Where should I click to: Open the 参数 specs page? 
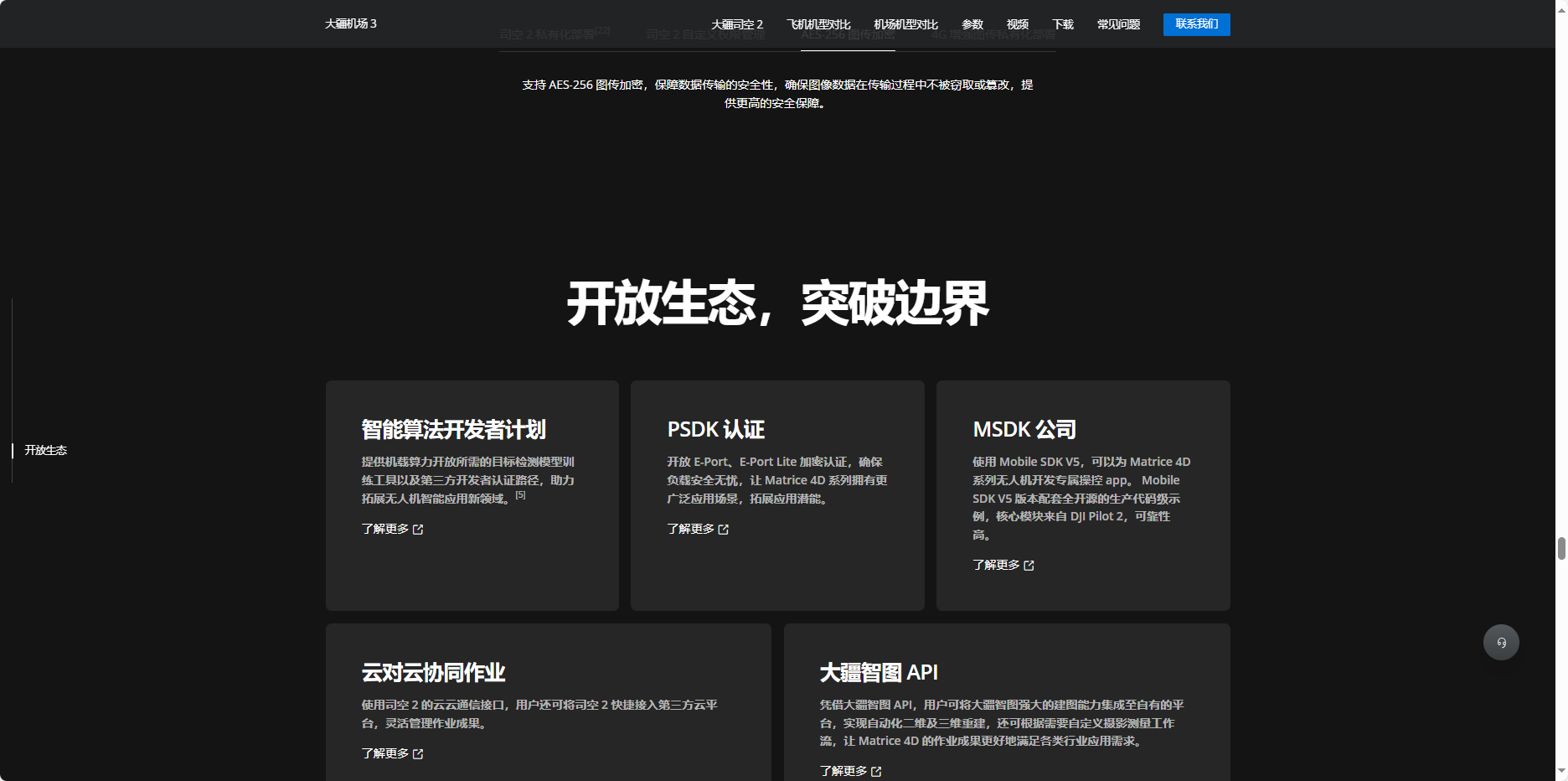[x=972, y=24]
